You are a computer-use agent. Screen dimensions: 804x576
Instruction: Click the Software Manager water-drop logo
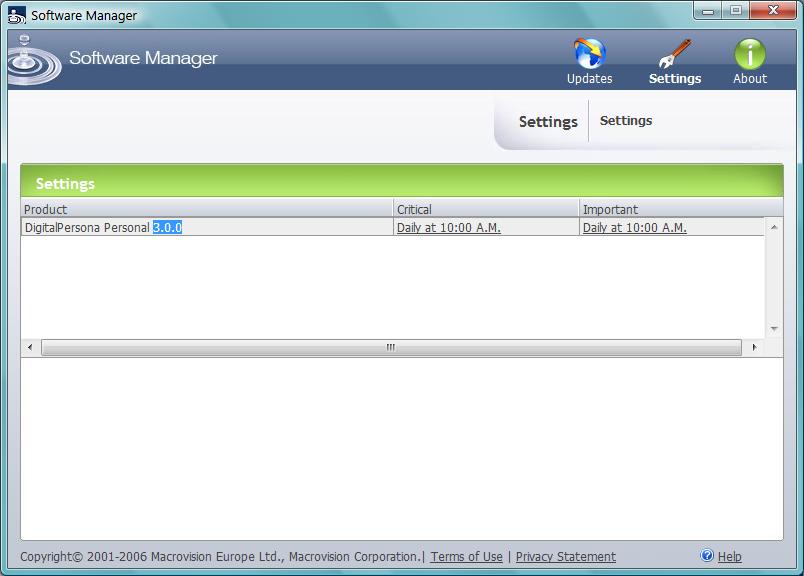34,61
